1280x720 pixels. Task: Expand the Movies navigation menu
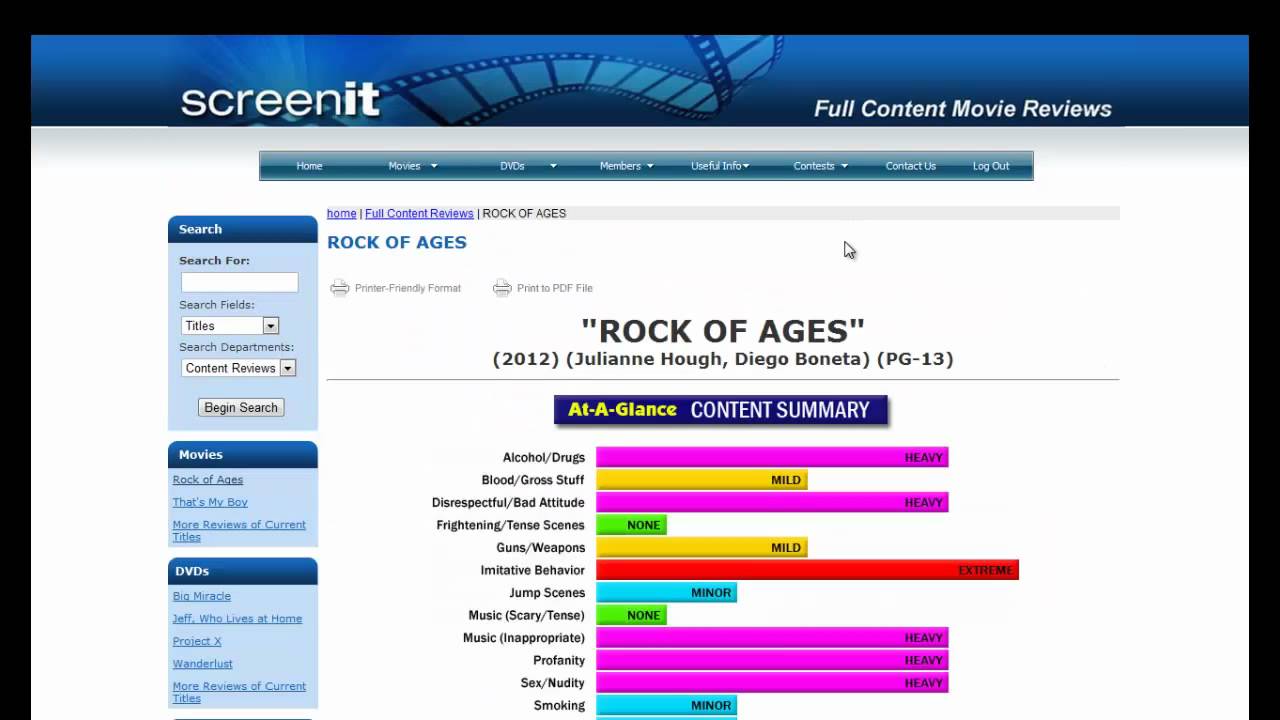pyautogui.click(x=413, y=166)
